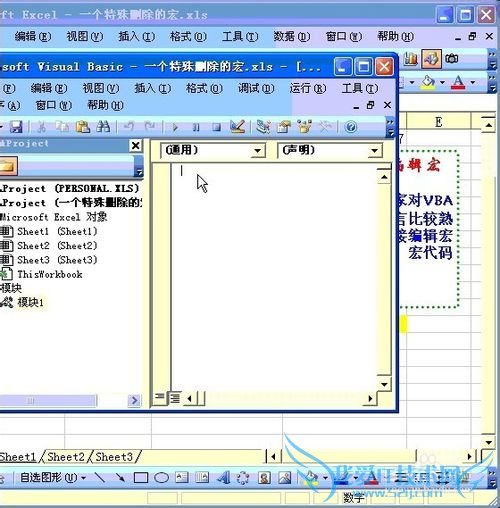Open VBA editor 调试(D) menu
Screen dimensions: 500x508
256,88
